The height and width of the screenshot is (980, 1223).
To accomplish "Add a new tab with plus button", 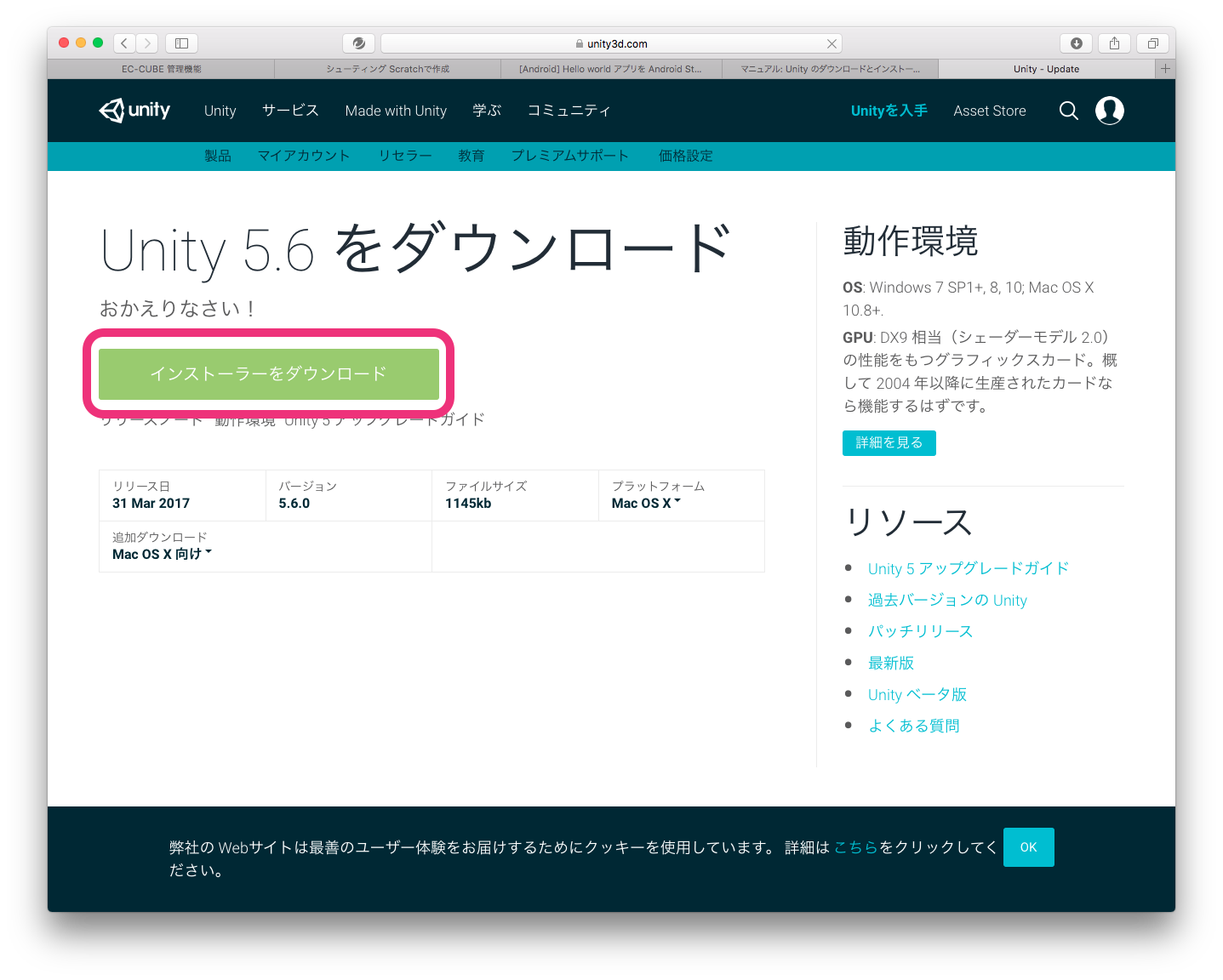I will [x=1165, y=69].
